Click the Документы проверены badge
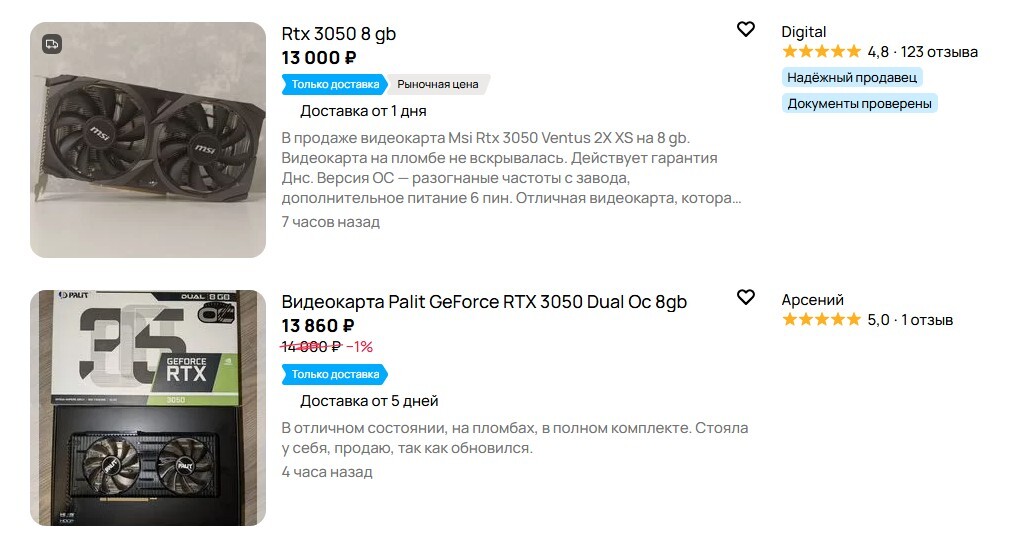Viewport: 1009px width, 543px height. pyautogui.click(x=859, y=103)
